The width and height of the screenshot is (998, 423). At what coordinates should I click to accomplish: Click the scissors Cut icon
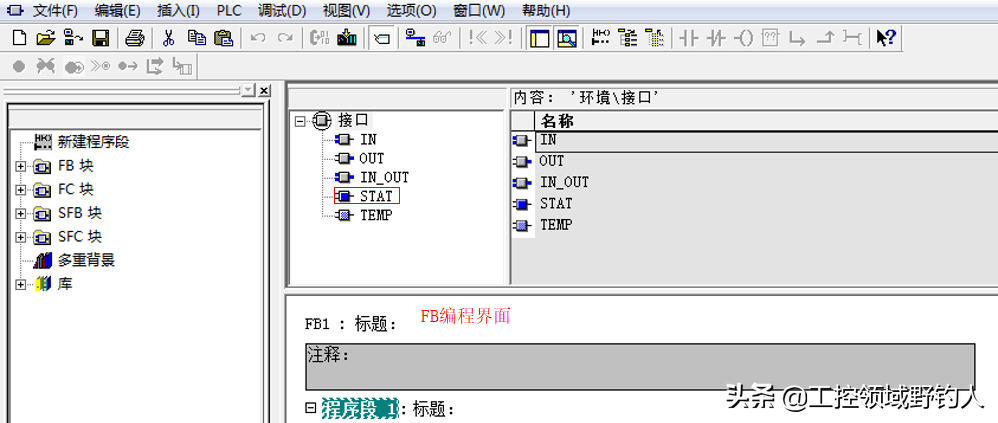(168, 38)
